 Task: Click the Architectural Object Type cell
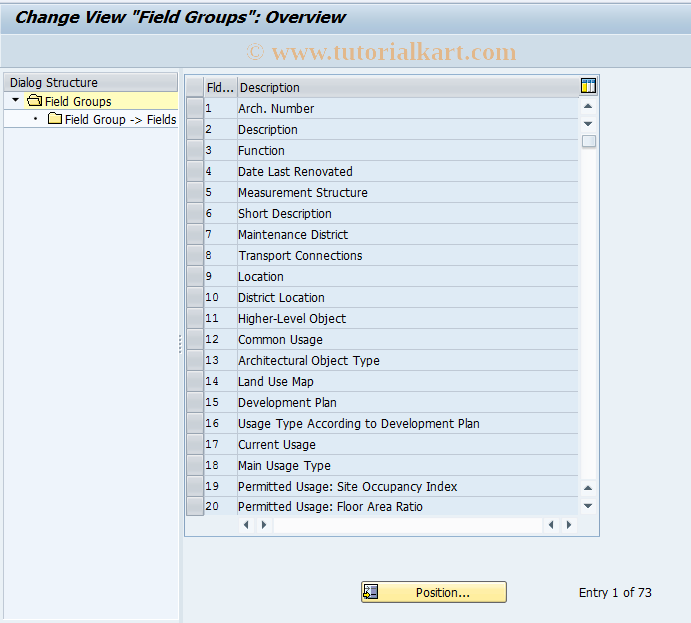(408, 360)
